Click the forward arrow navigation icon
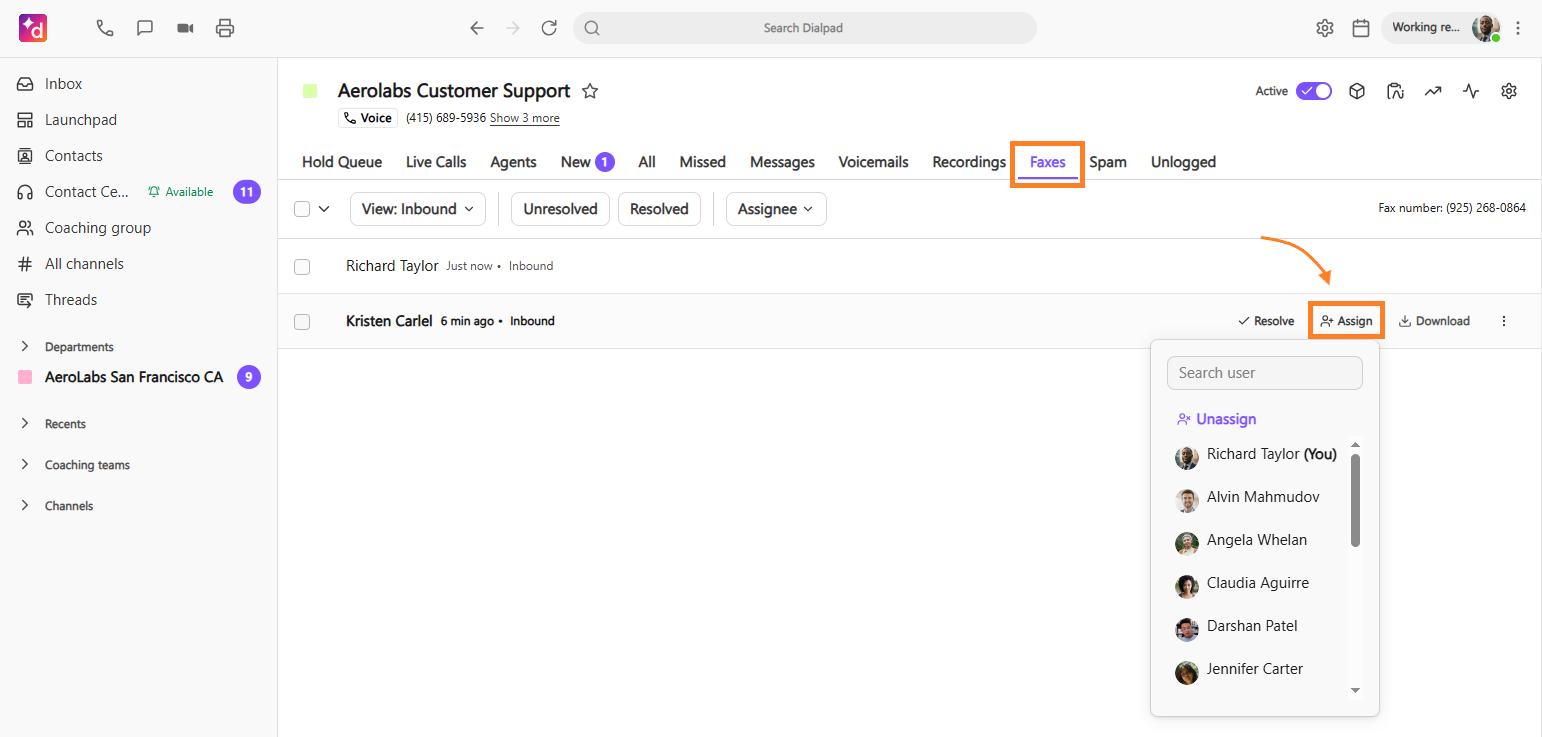Screen dimensions: 1542x737 click(513, 28)
